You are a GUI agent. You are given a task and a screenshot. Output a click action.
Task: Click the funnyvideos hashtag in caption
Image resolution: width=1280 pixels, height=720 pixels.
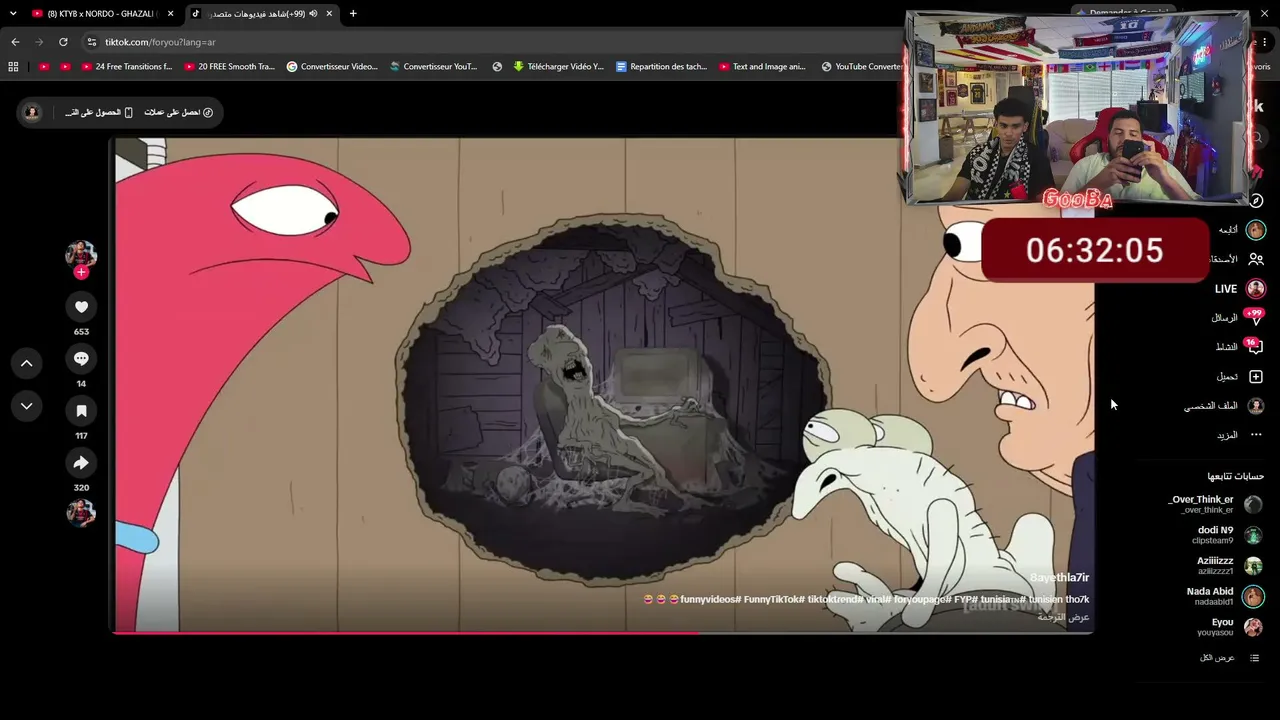(711, 599)
